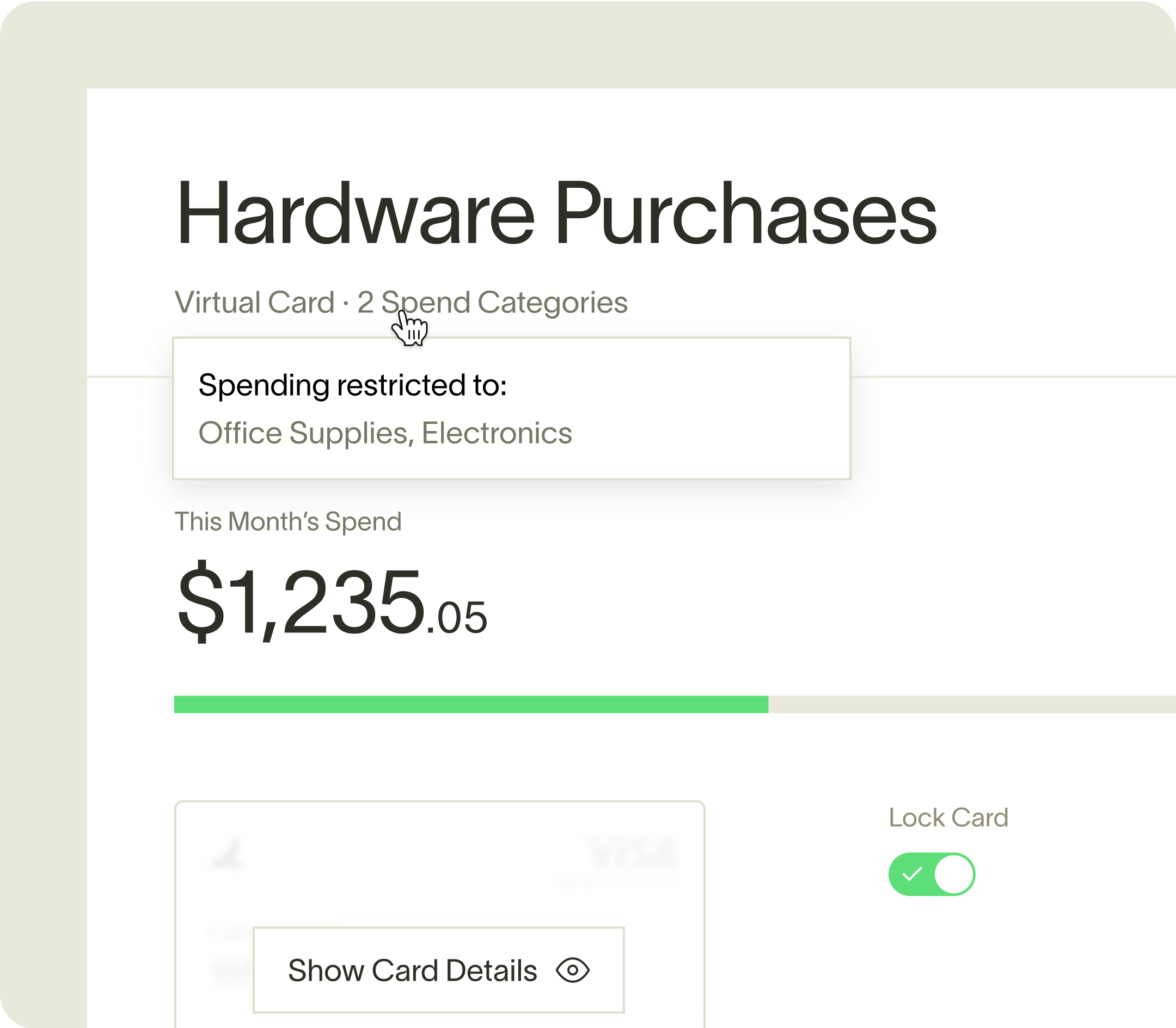Click the .05 cents portion of the amount
The height and width of the screenshot is (1028, 1176).
pyautogui.click(x=457, y=618)
